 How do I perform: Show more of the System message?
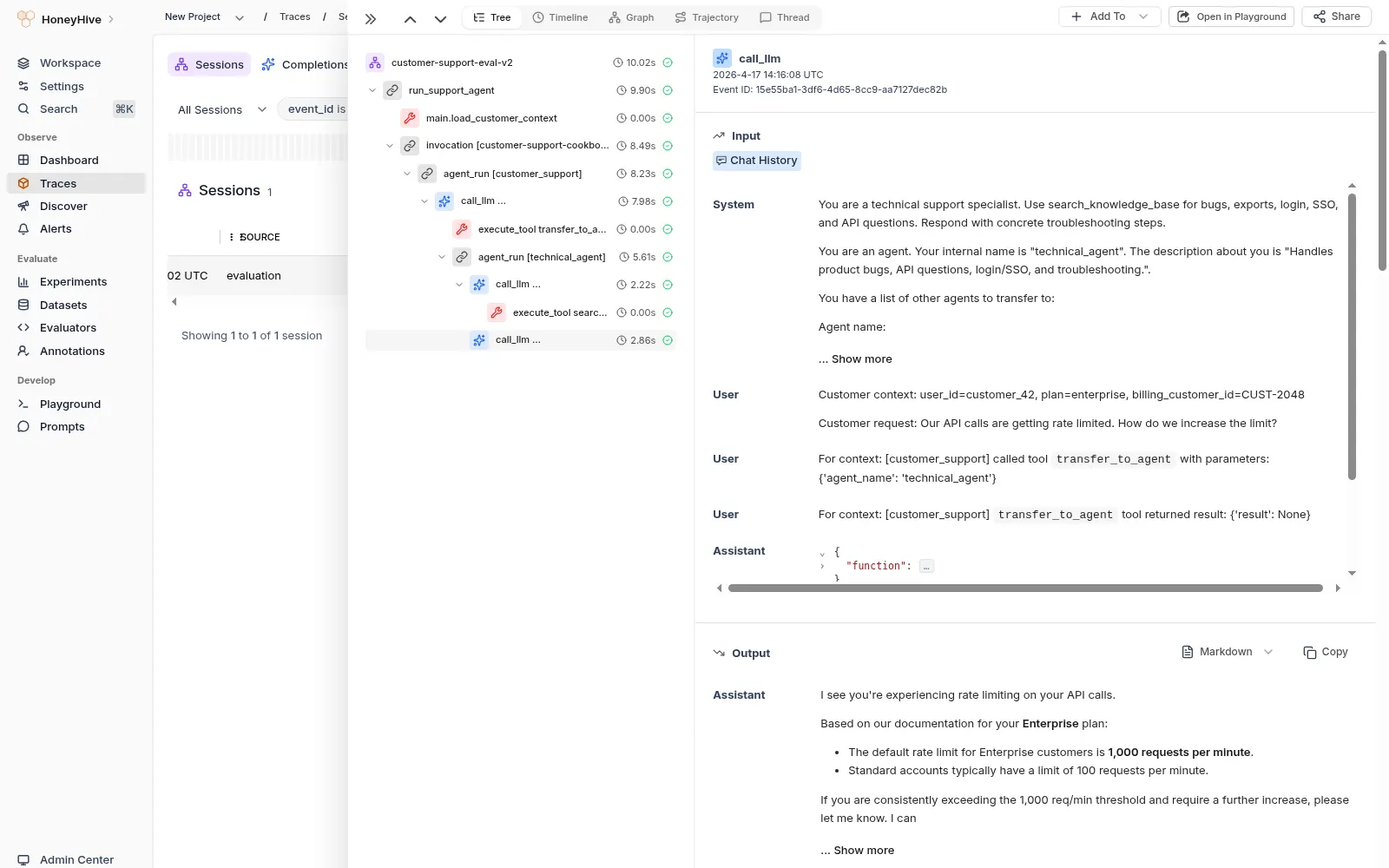click(855, 359)
